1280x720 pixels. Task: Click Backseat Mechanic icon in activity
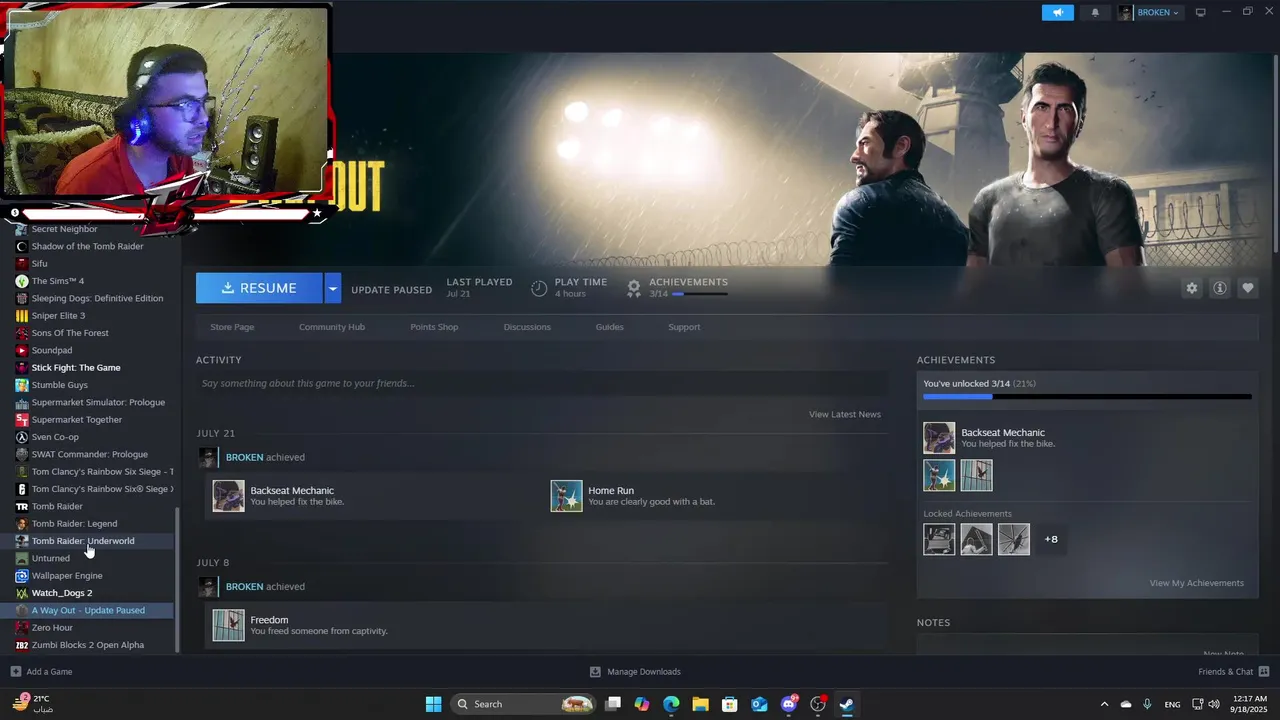coord(228,496)
